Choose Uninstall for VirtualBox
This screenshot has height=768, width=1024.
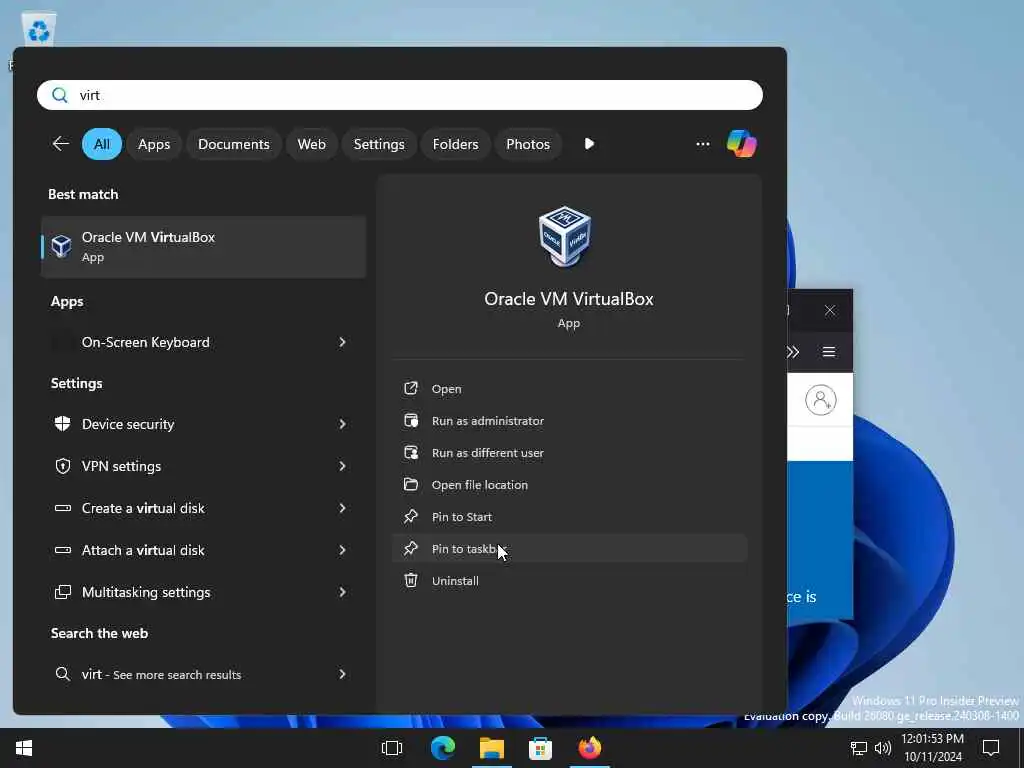[569, 581]
